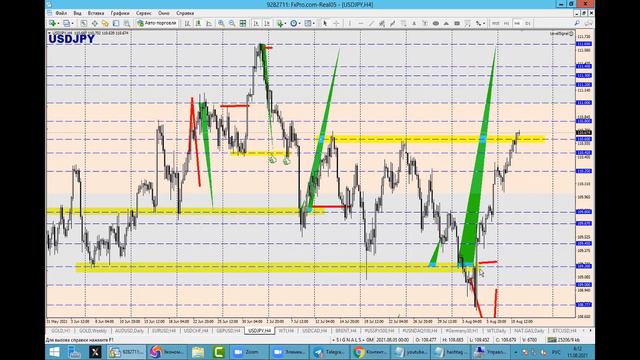Expand the Arrows objects dropdown
Image resolution: width=640 pixels, height=360 pixels.
click(484, 23)
